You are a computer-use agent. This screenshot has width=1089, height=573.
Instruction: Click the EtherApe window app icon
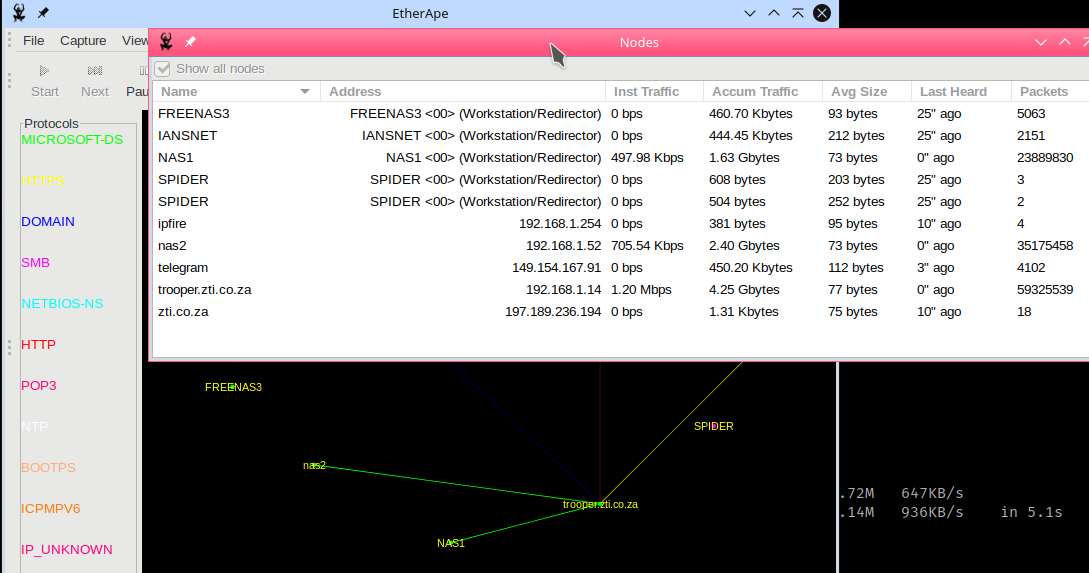tap(19, 13)
